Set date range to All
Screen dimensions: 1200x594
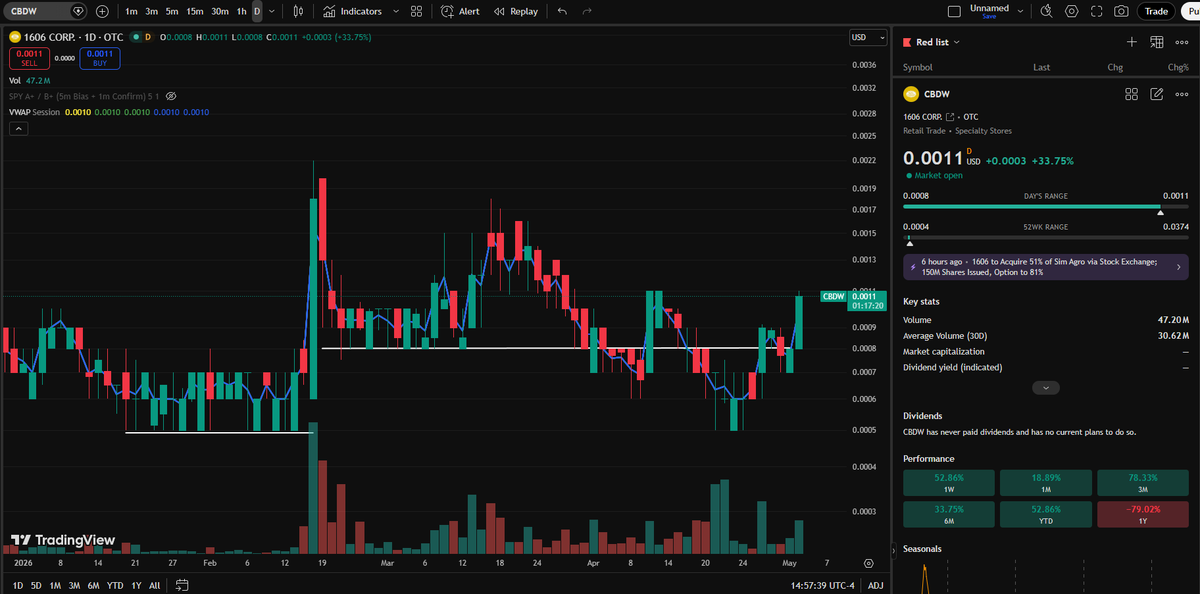pyautogui.click(x=154, y=585)
